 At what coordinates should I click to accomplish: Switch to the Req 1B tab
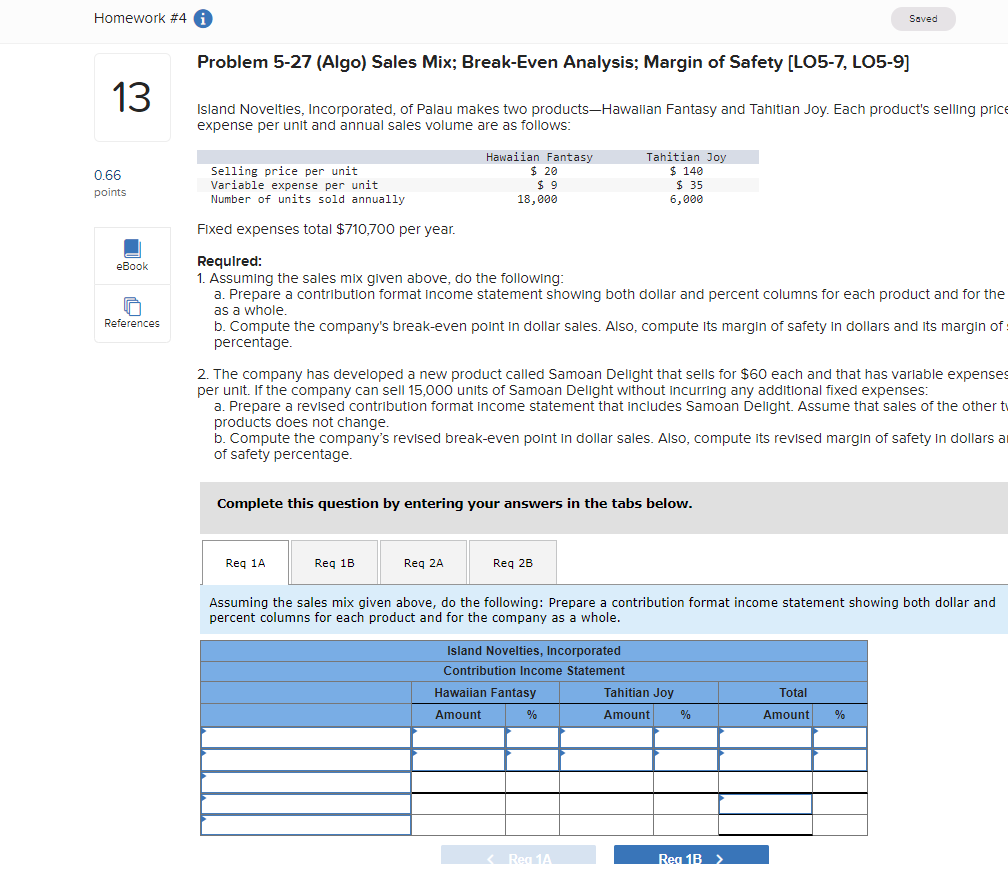coord(334,562)
